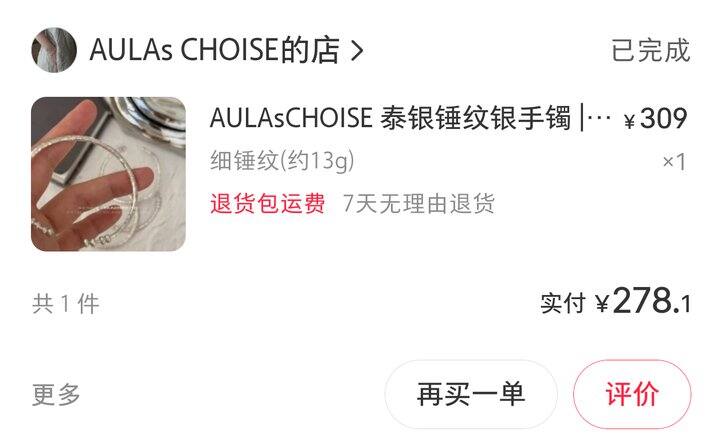This screenshot has height=448, width=720.
Task: Select the 细锤纹(约13g) variant text
Action: coord(282,161)
